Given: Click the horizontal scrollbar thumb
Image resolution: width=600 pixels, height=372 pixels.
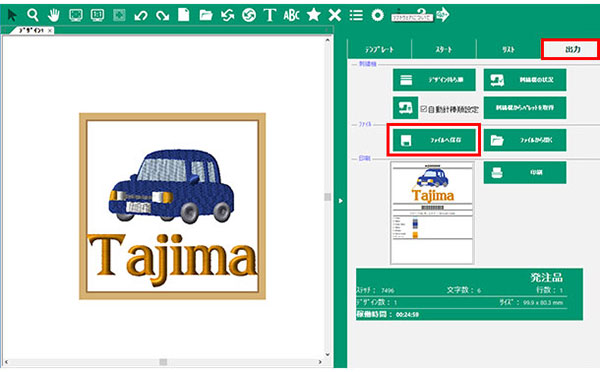Looking at the screenshot, I should pos(163,362).
